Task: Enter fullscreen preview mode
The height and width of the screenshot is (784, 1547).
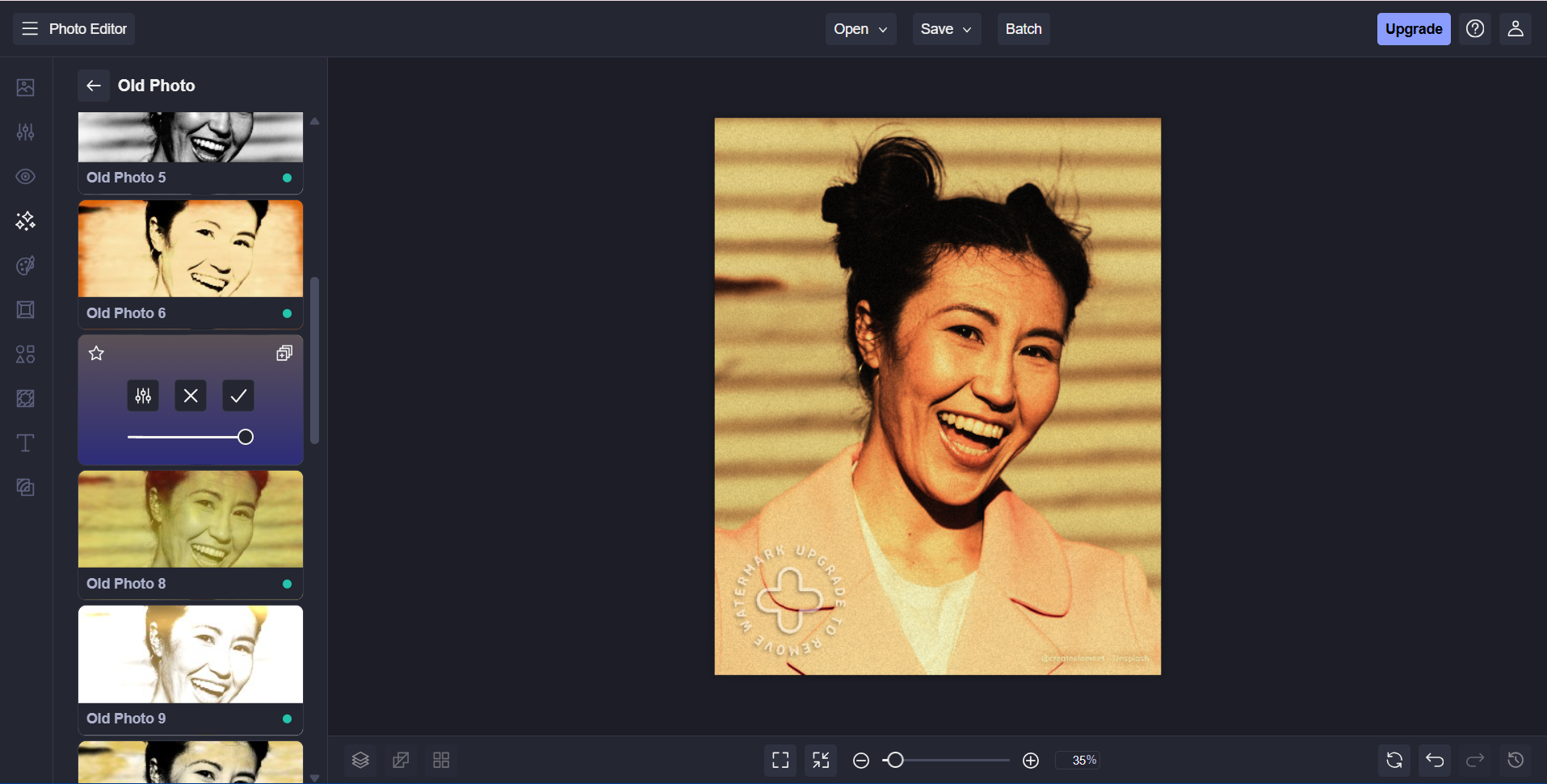Action: [x=780, y=760]
